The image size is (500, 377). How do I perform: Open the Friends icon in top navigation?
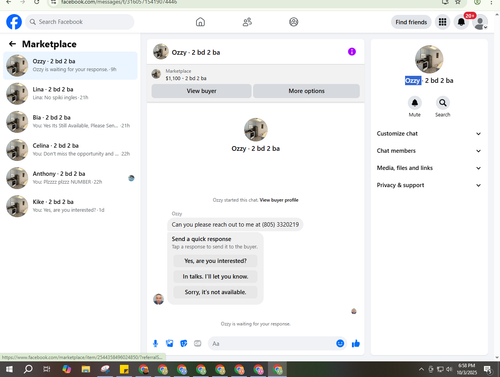(x=247, y=22)
